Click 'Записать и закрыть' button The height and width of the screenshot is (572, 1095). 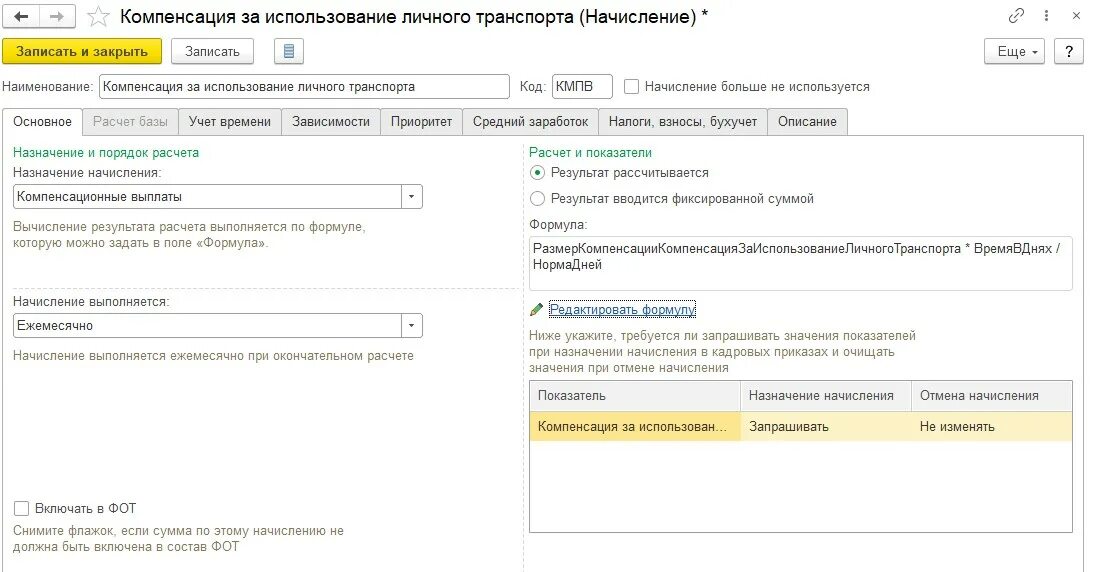[82, 52]
